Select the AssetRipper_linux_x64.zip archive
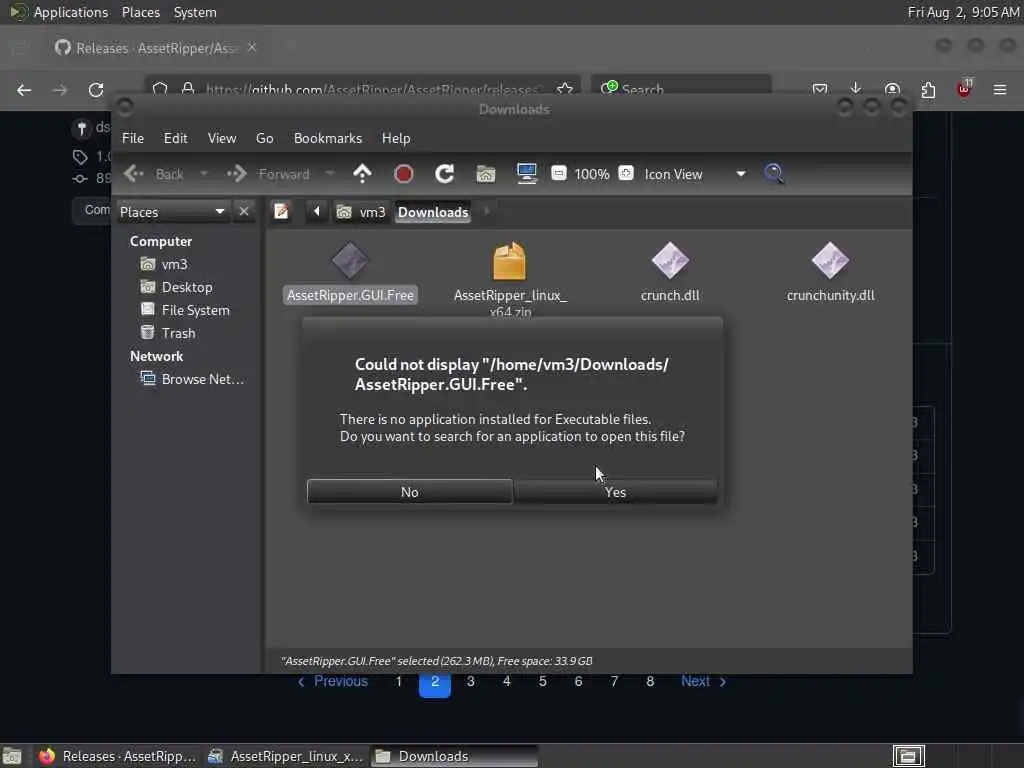 (510, 278)
